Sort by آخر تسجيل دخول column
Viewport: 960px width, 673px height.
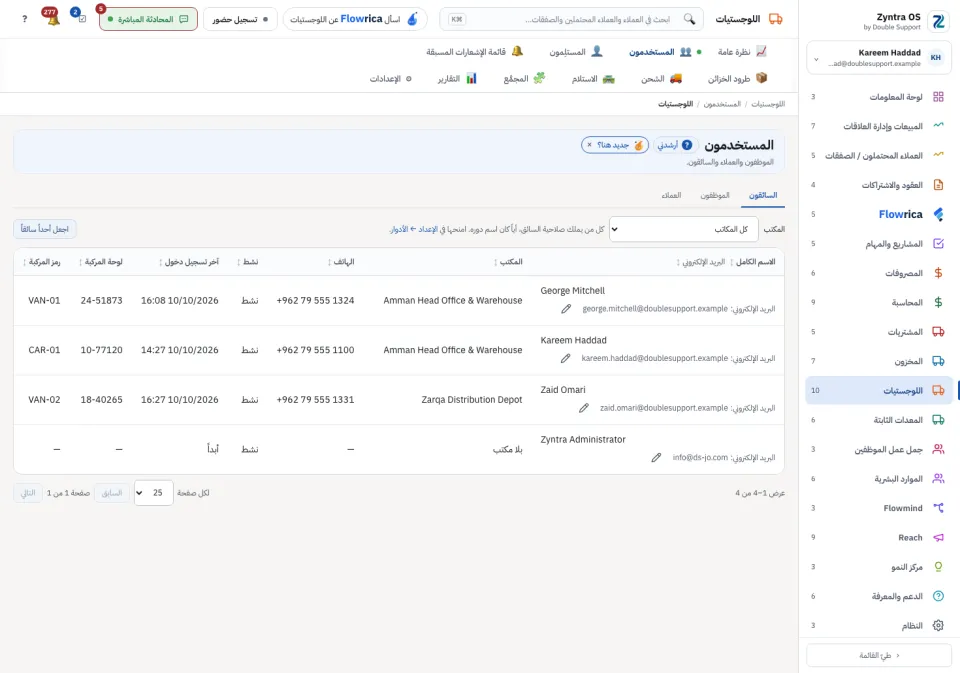189,262
